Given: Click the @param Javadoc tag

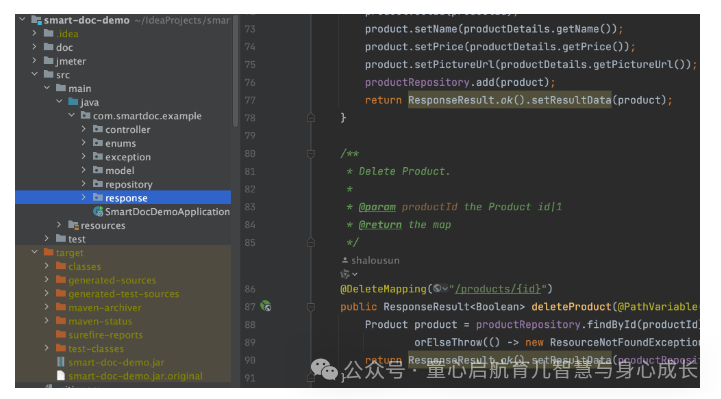Looking at the screenshot, I should click(377, 207).
